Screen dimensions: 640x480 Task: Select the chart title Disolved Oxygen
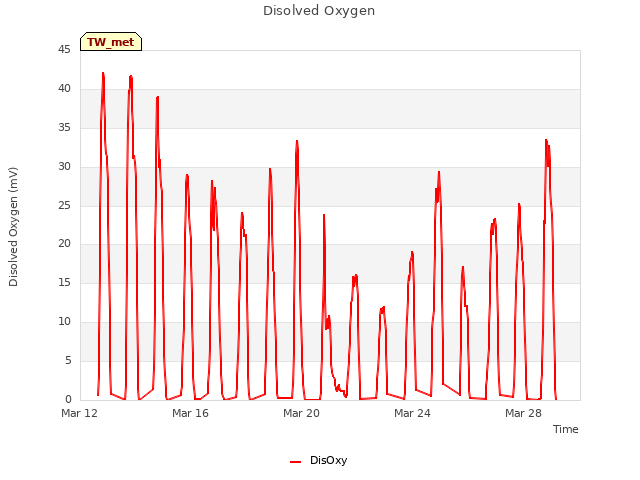(x=319, y=11)
